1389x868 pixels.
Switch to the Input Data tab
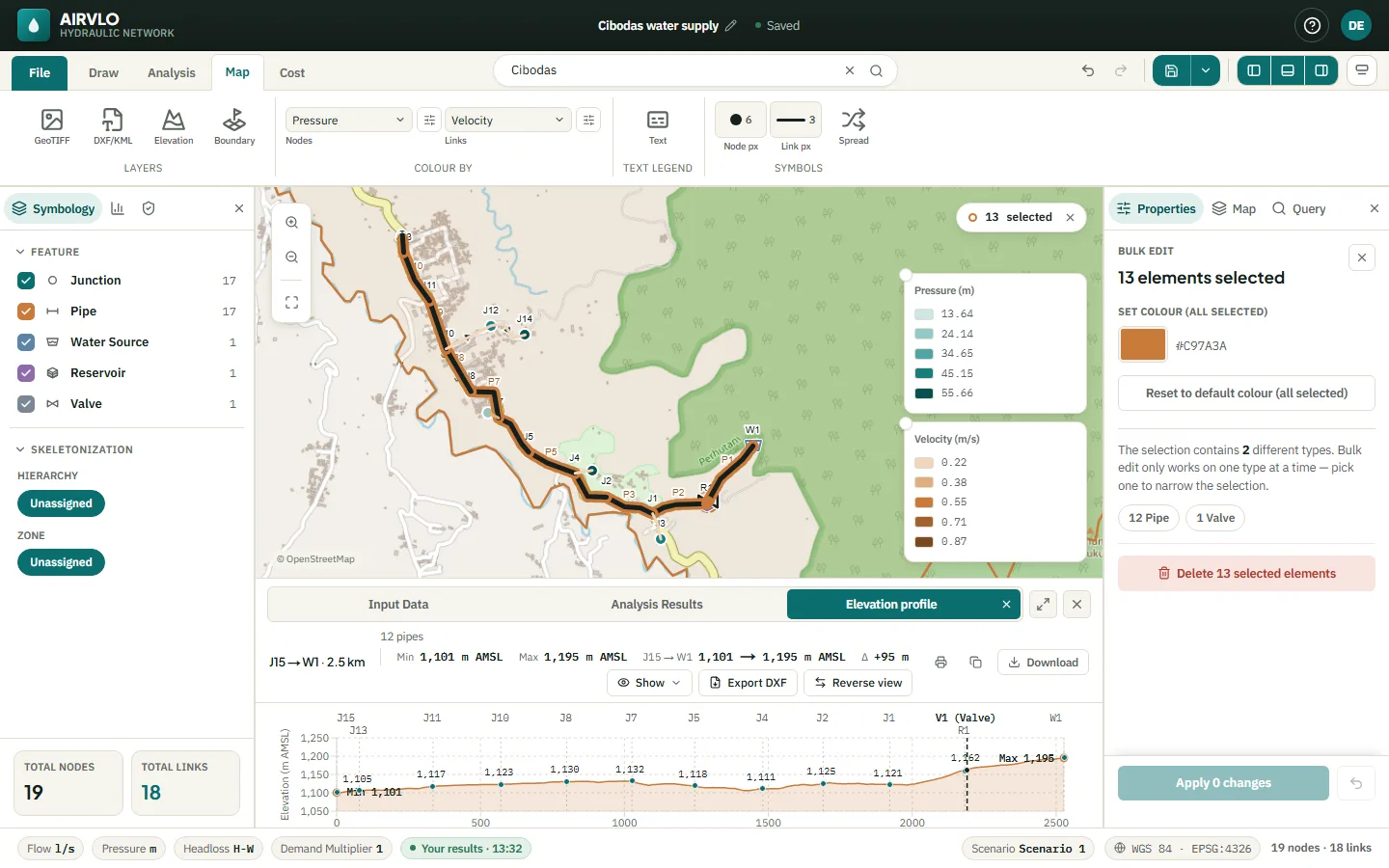tap(398, 605)
